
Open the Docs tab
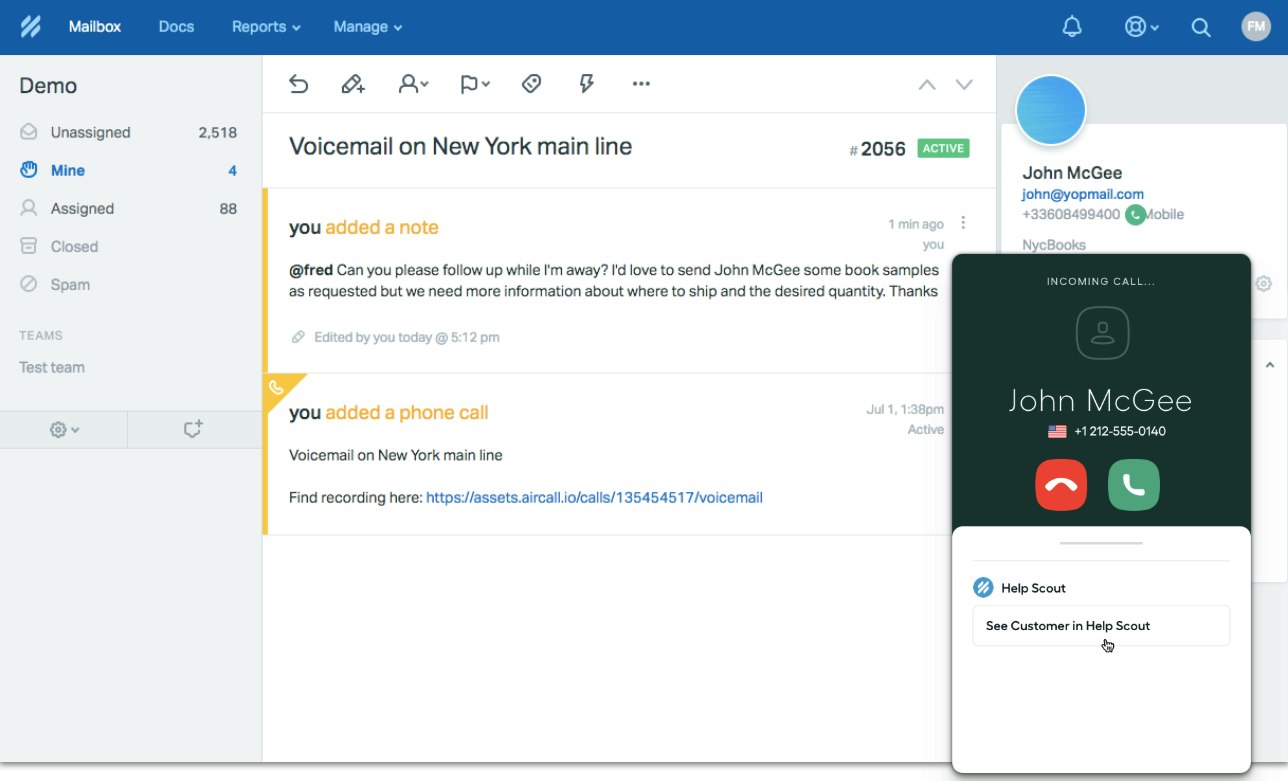pos(176,27)
